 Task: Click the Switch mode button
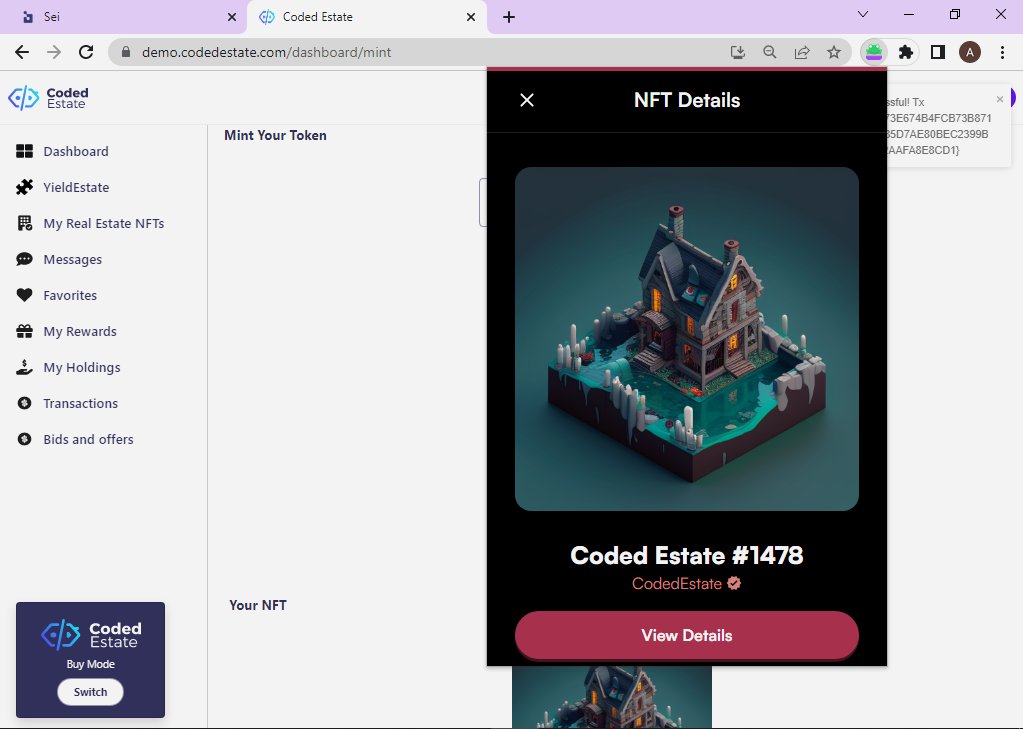coord(90,692)
